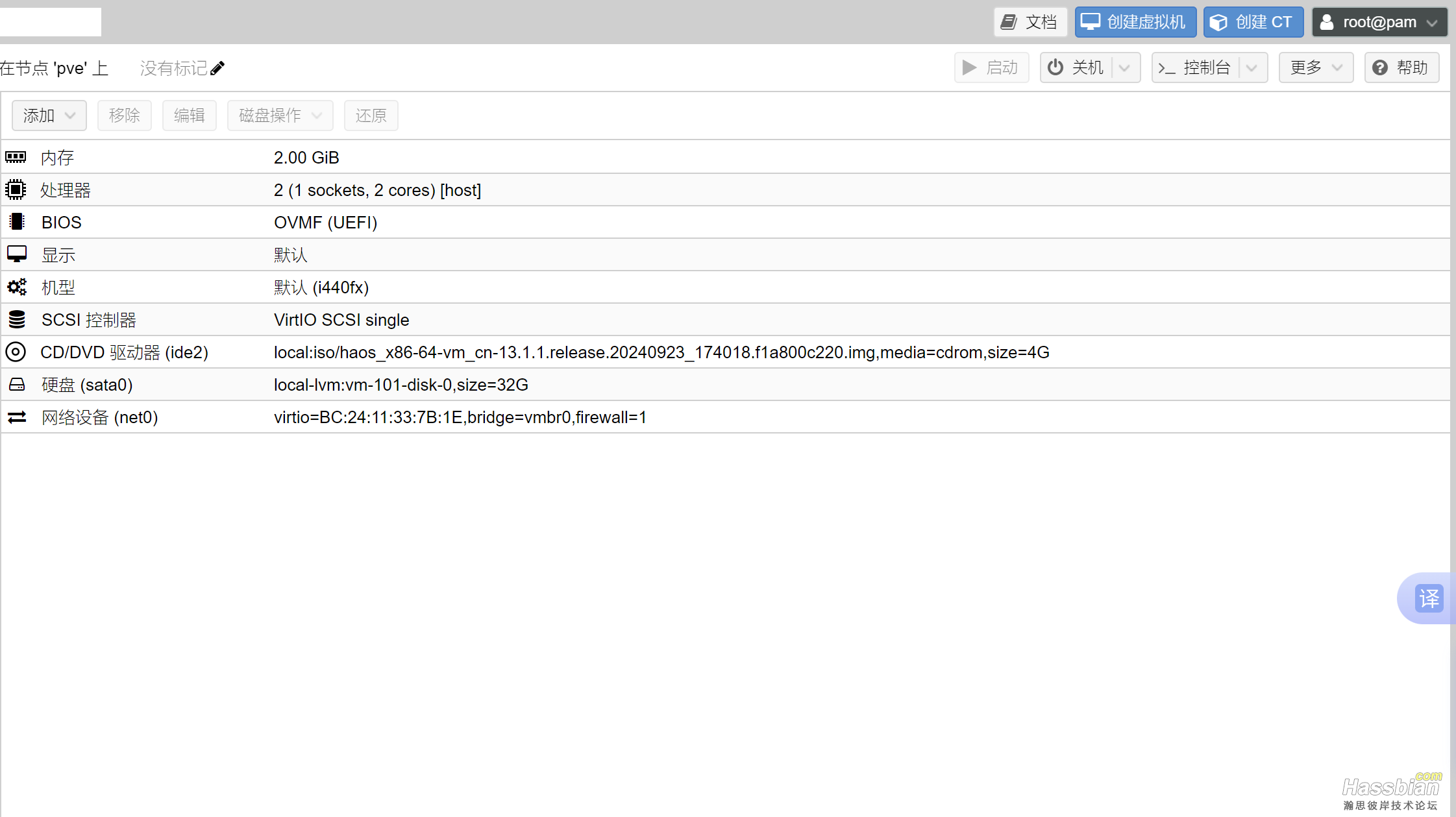The image size is (1456, 817).
Task: Click the terminal prompt icon on Console button
Action: coord(1166,68)
